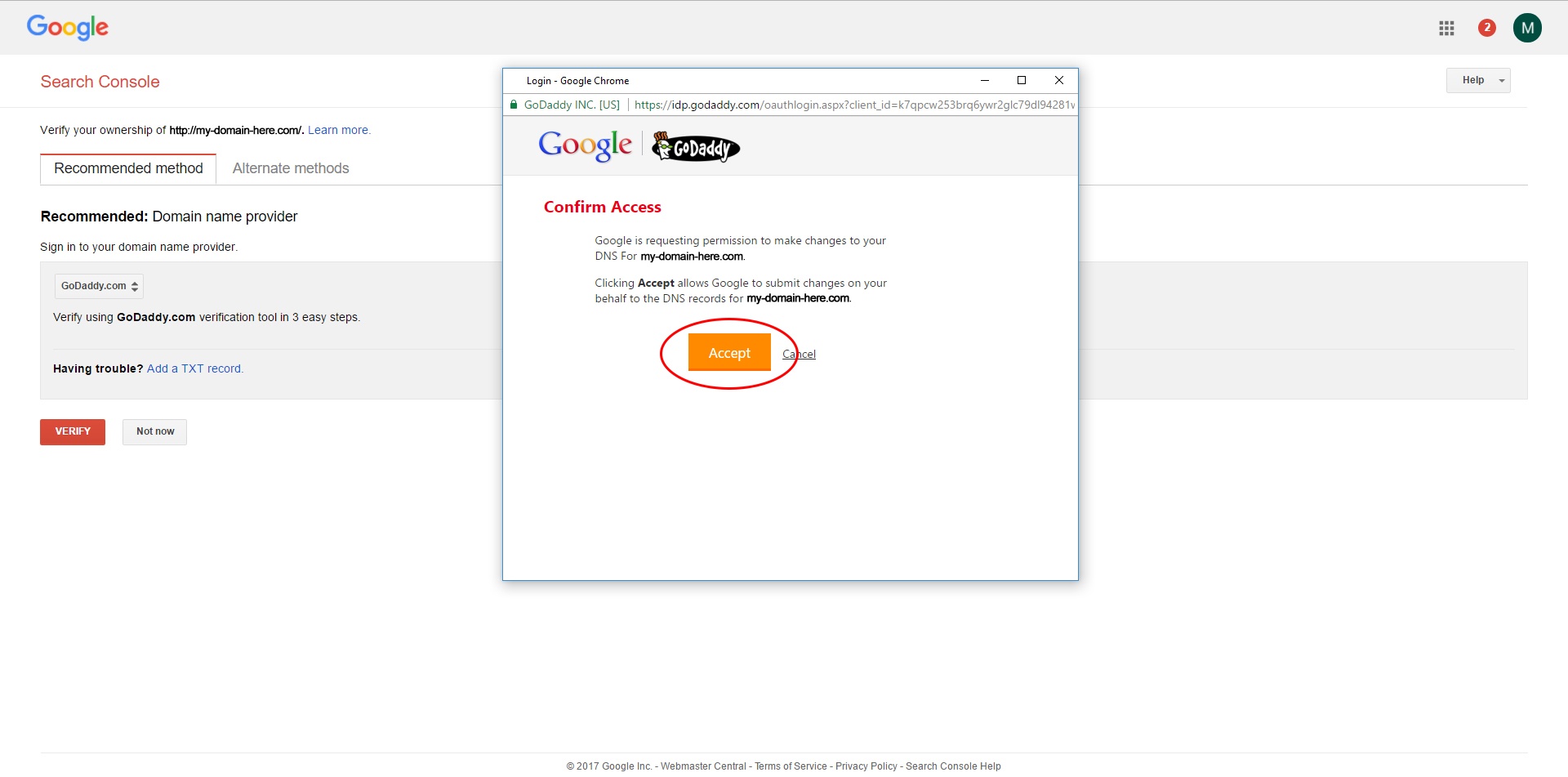Click the red VERIFY button

tap(73, 431)
